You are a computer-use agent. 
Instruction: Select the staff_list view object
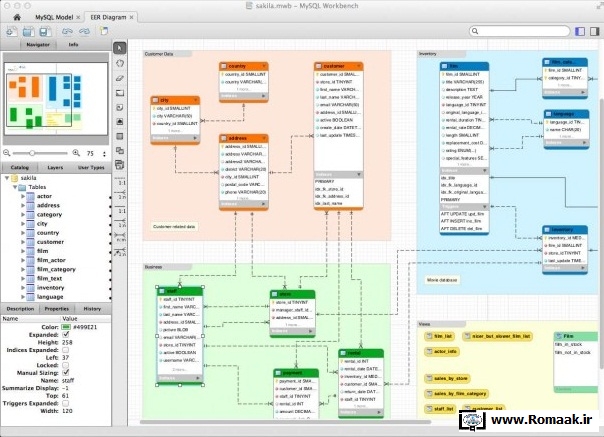(x=440, y=408)
